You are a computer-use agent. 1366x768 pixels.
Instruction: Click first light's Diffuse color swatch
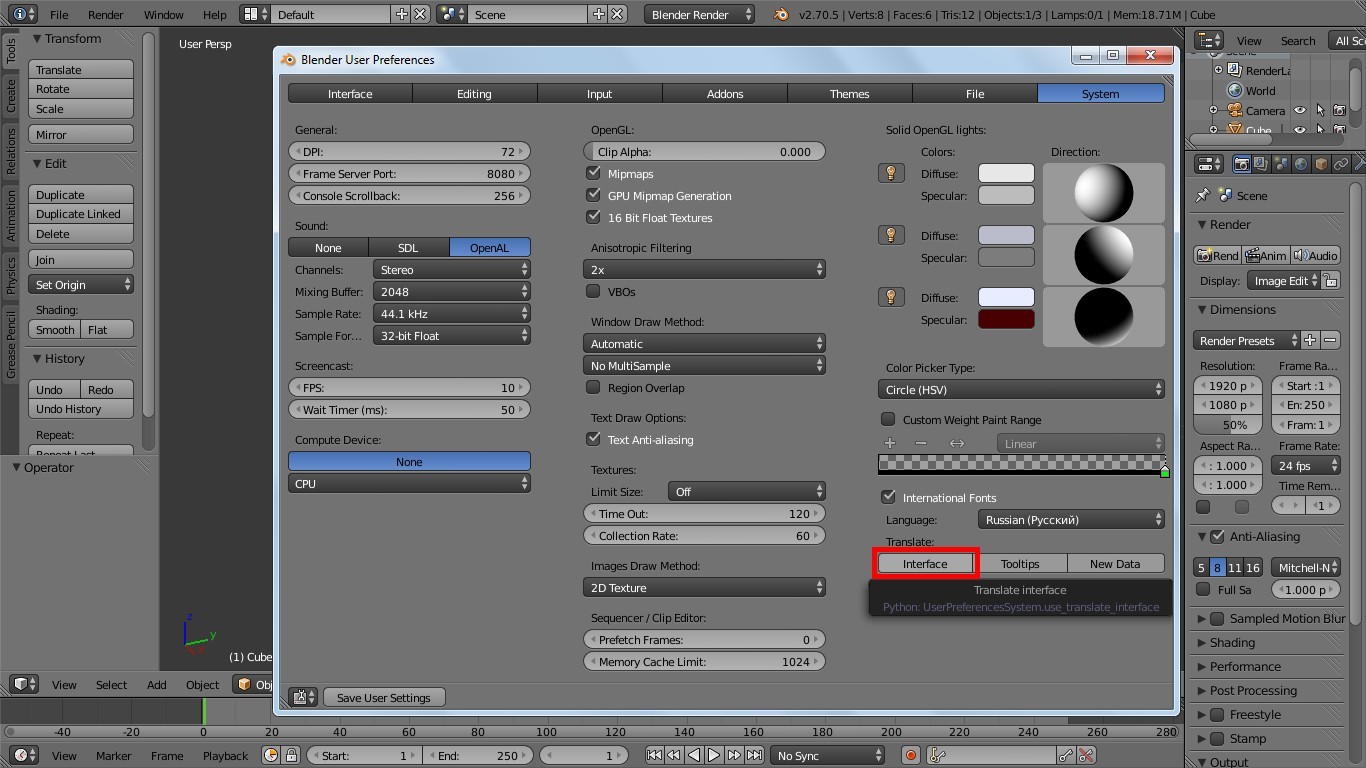(x=1006, y=173)
